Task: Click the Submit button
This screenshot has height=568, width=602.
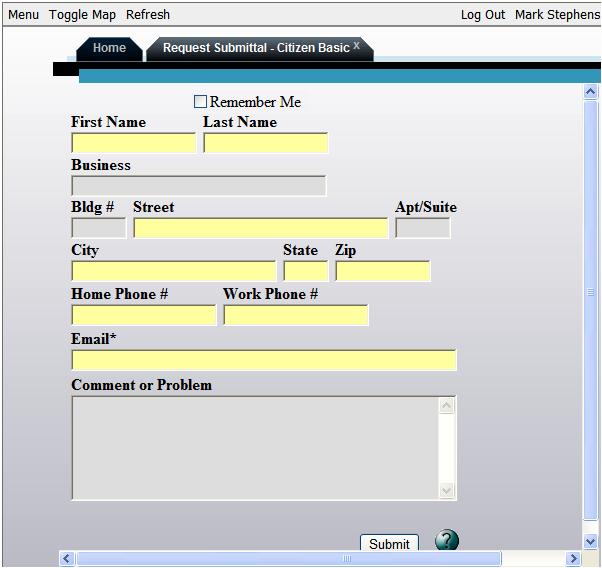Action: (389, 543)
